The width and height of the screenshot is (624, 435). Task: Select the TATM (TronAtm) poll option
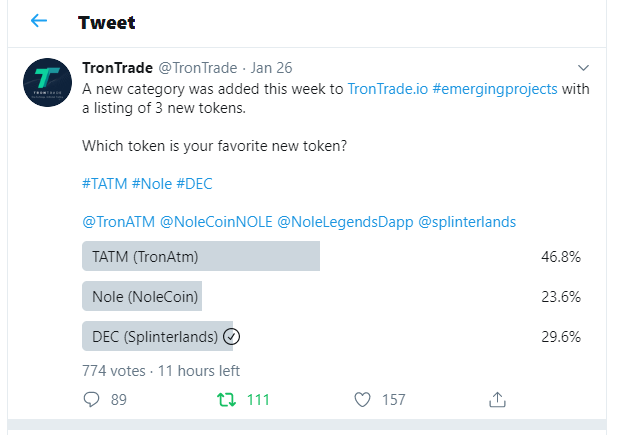tap(200, 256)
